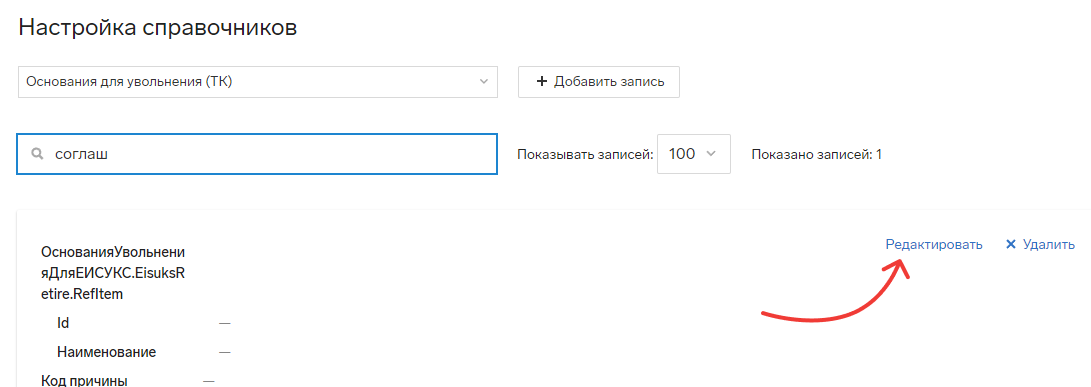
Task: Select the Основания для увольнения (ТК) combo box text
Action: click(129, 82)
